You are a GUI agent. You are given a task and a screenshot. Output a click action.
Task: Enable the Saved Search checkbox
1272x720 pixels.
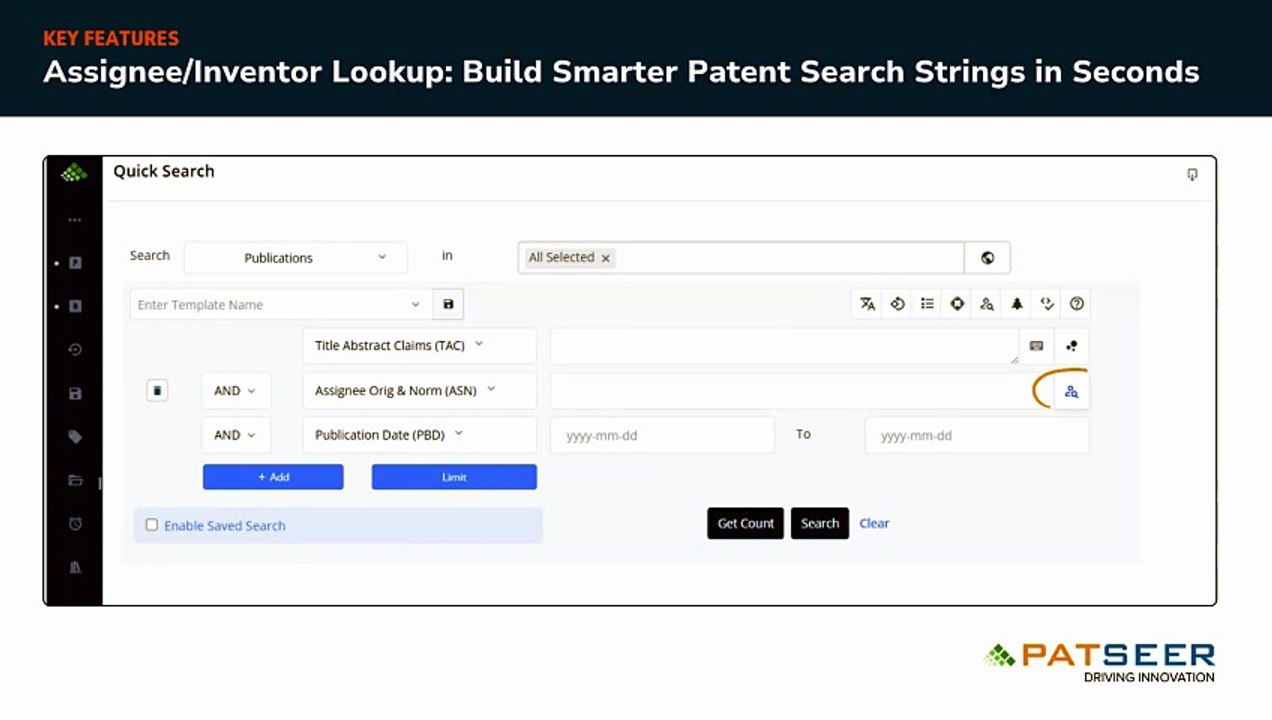(x=152, y=525)
